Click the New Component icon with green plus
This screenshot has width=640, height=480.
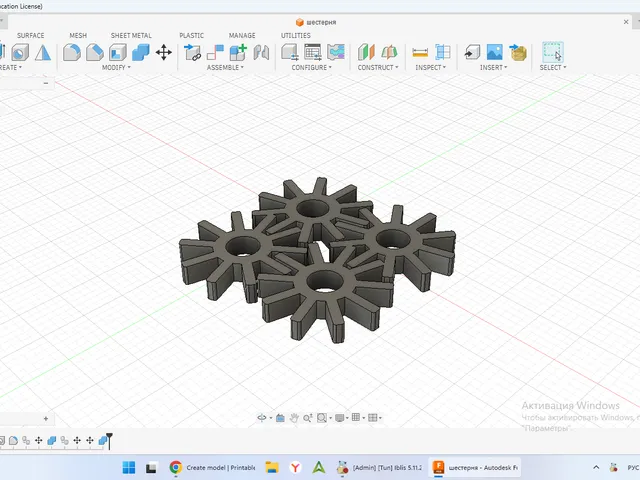click(x=238, y=52)
